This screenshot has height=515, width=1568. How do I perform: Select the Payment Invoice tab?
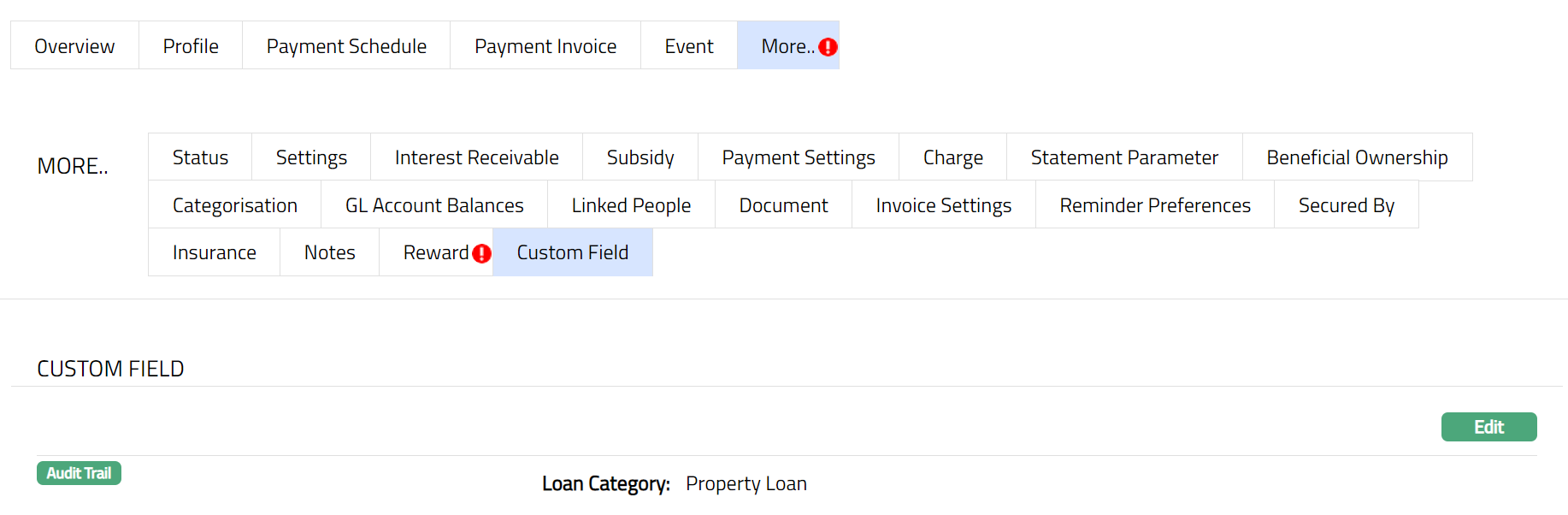coord(545,46)
